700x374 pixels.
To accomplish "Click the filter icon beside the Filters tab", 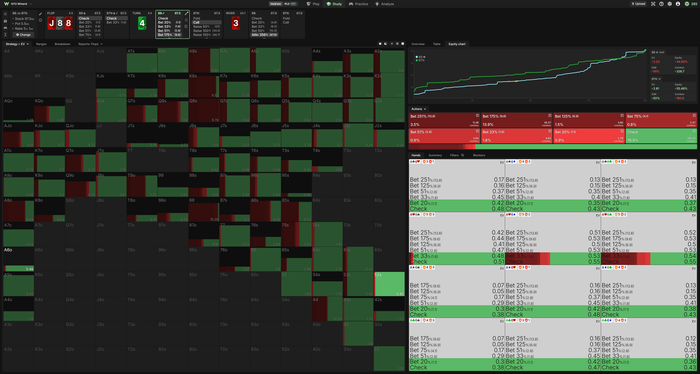I will 462,155.
